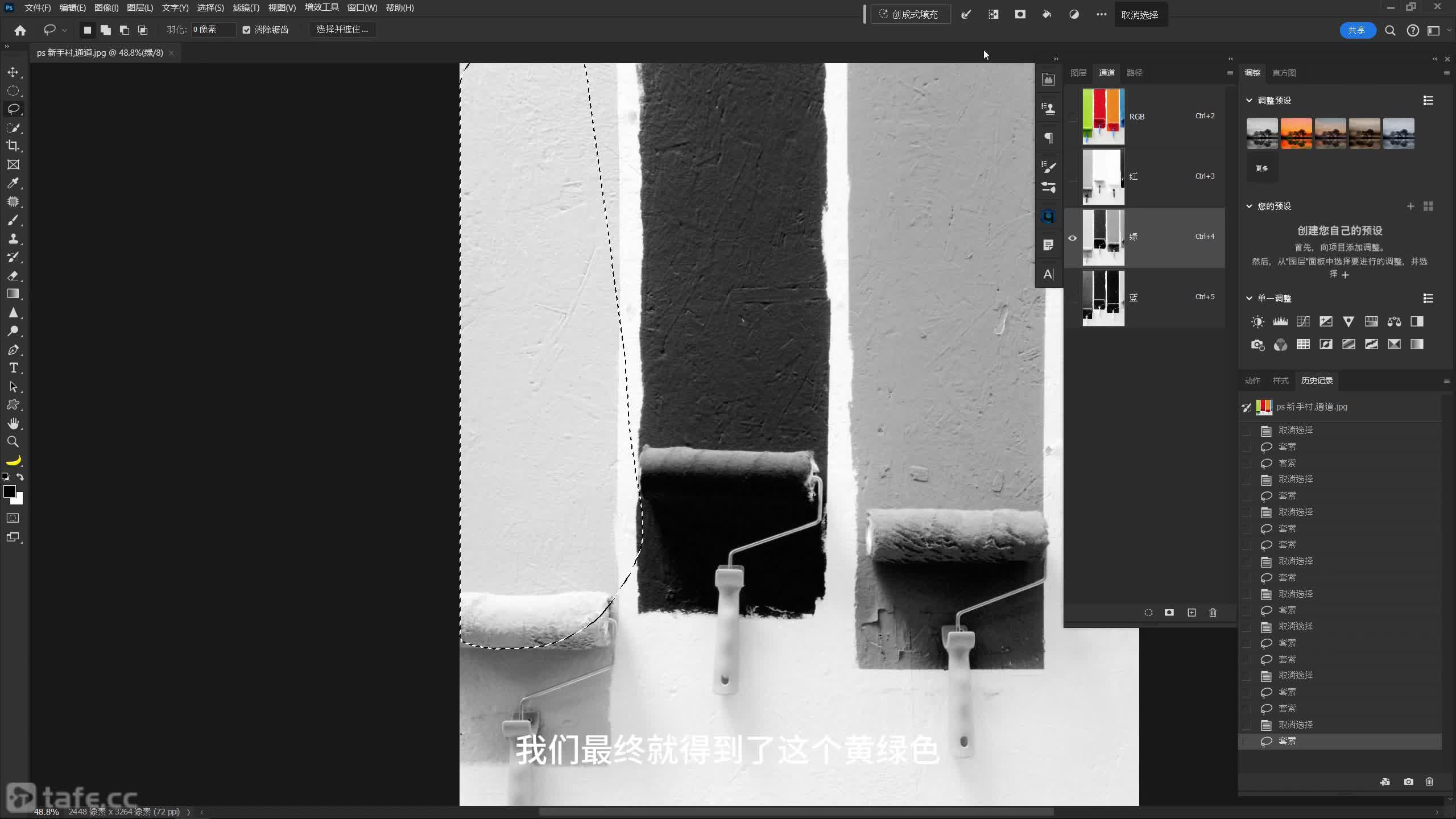Open the 滤镜(T) menu
This screenshot has height=819, width=1456.
point(246,7)
